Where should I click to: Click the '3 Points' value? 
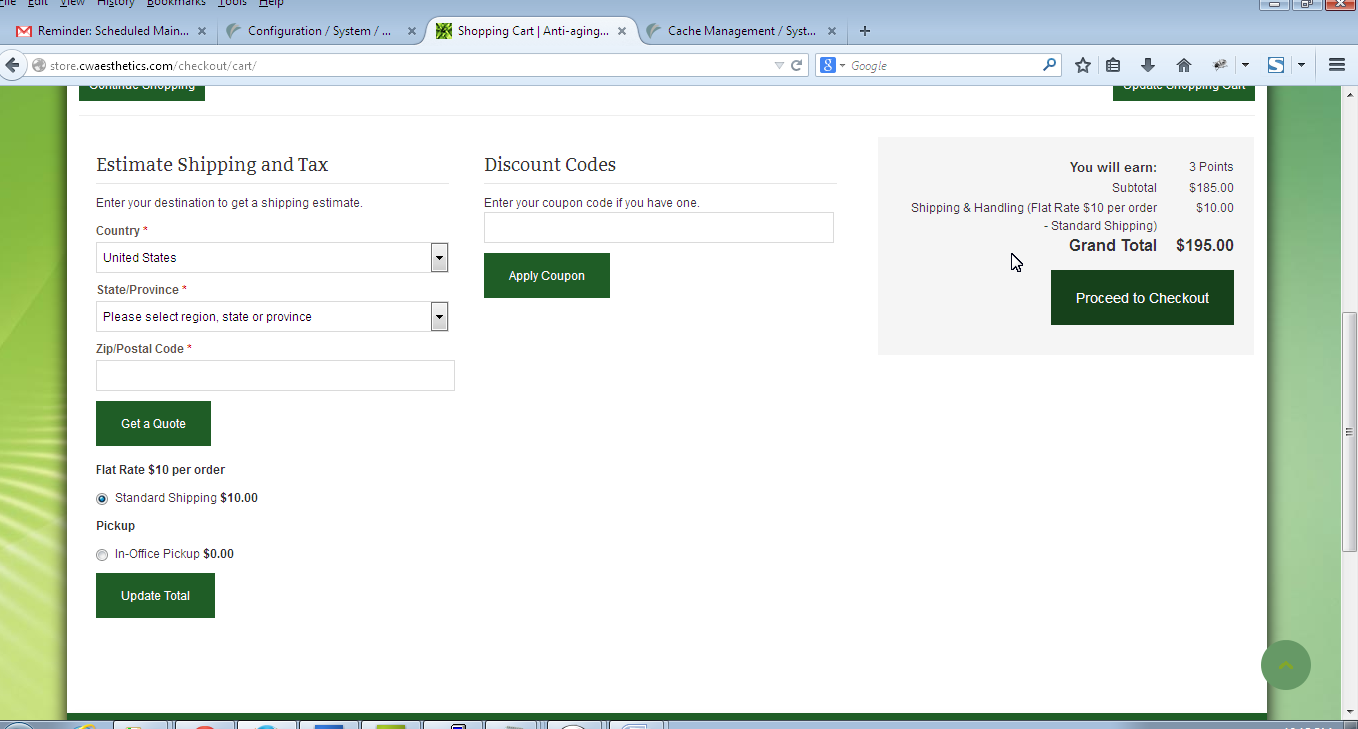[x=1211, y=167]
